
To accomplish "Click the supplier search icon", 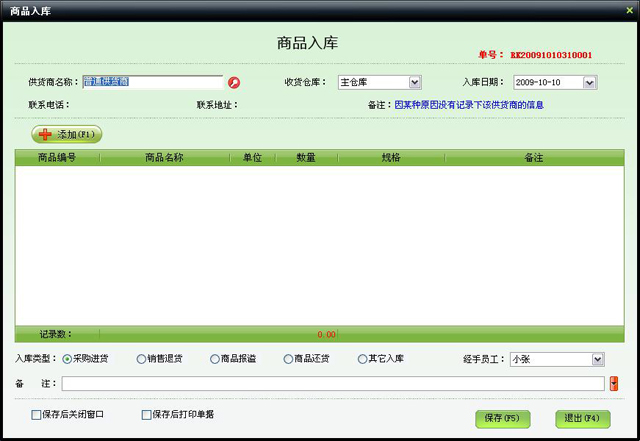I will (x=234, y=83).
